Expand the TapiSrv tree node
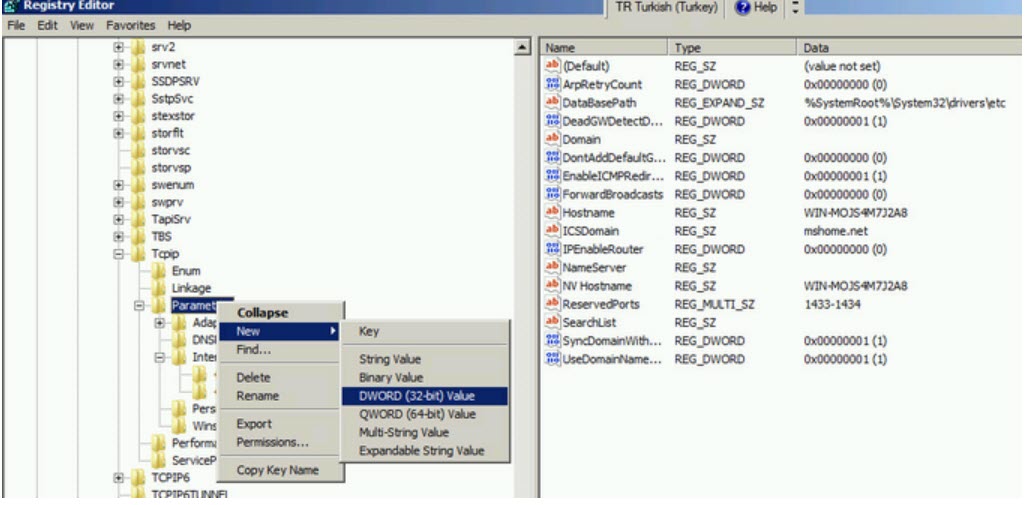Viewport: 1030px width, 505px height. (119, 219)
